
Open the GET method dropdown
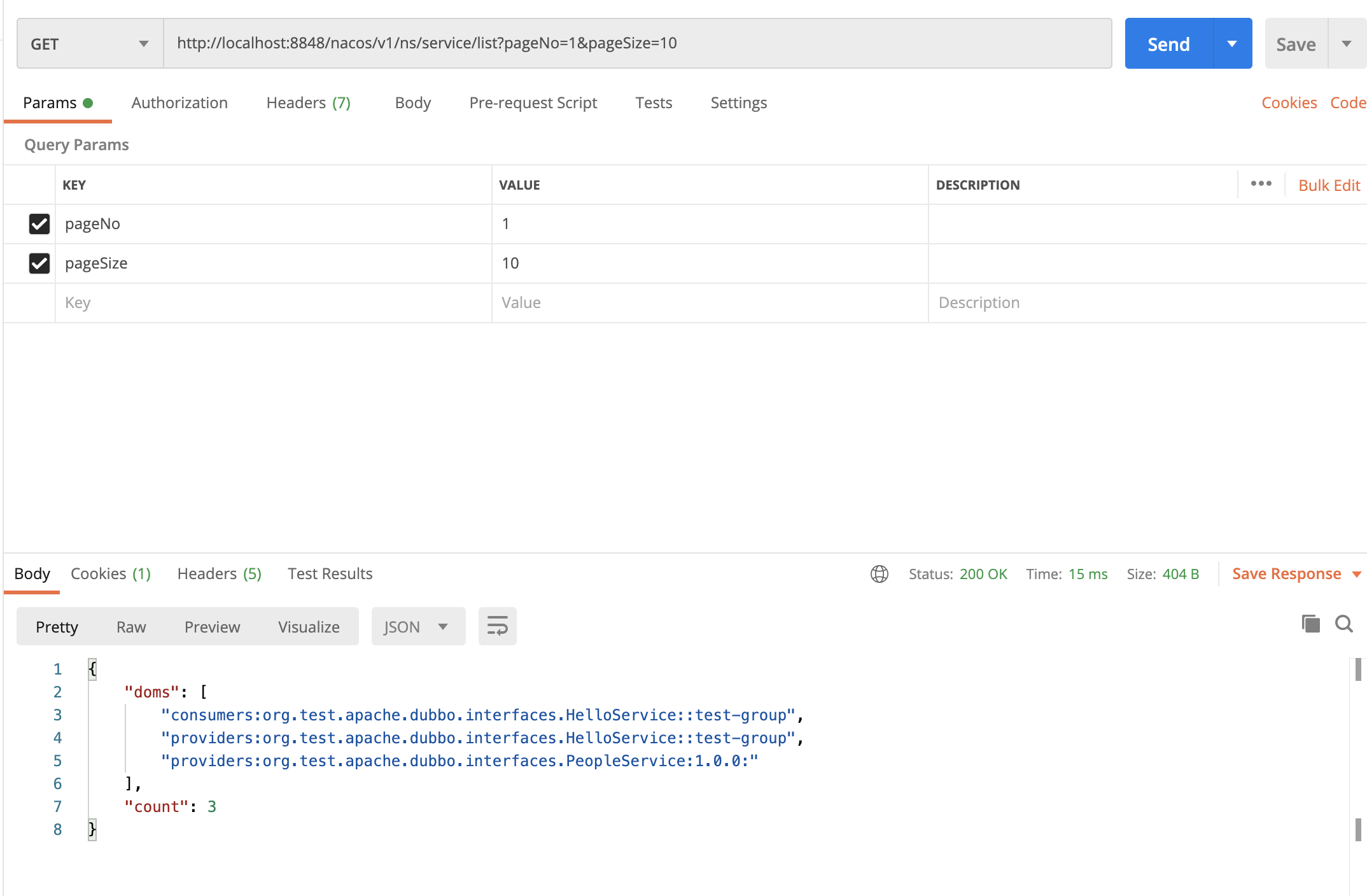tap(90, 44)
